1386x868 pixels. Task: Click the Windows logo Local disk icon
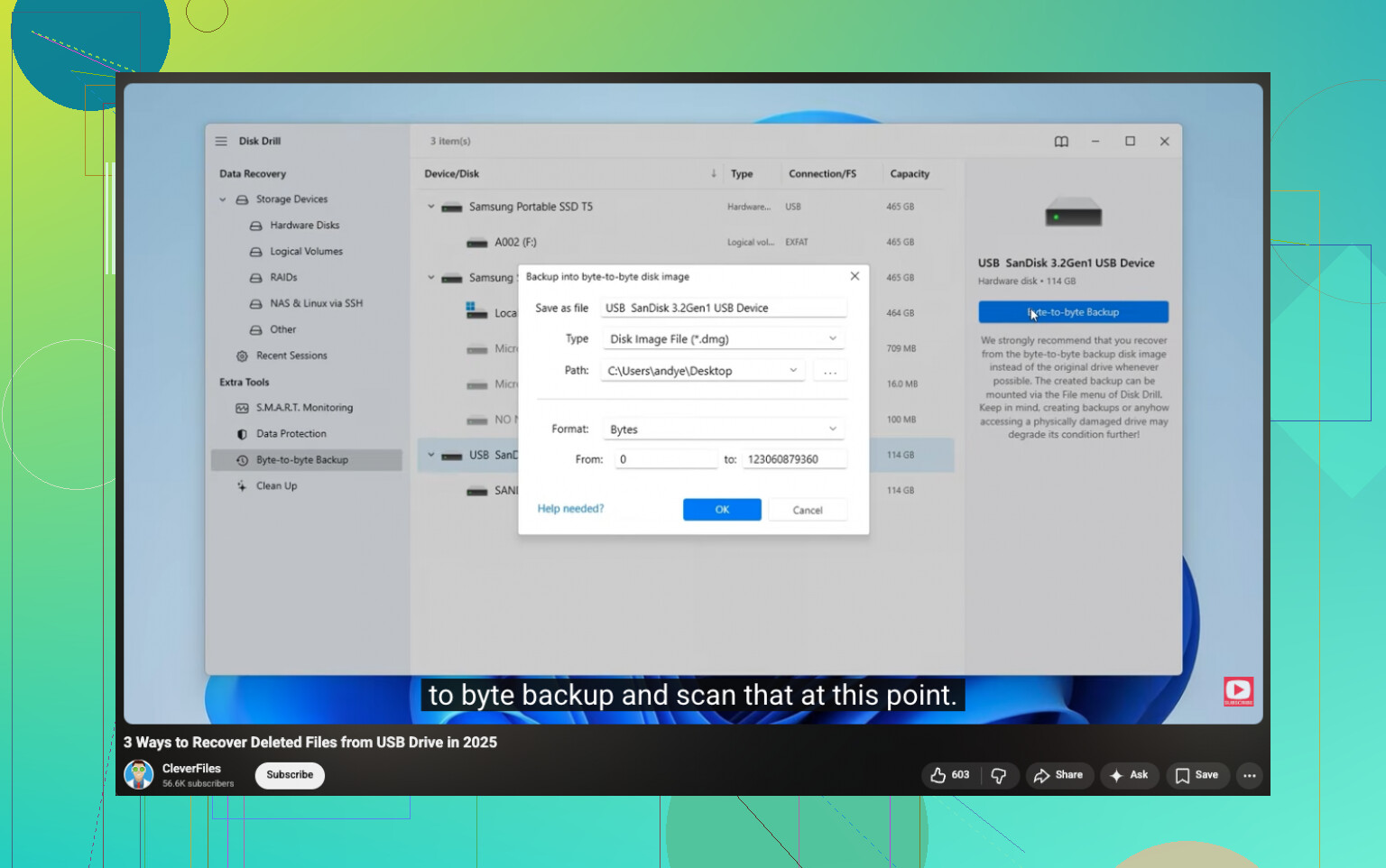(476, 311)
